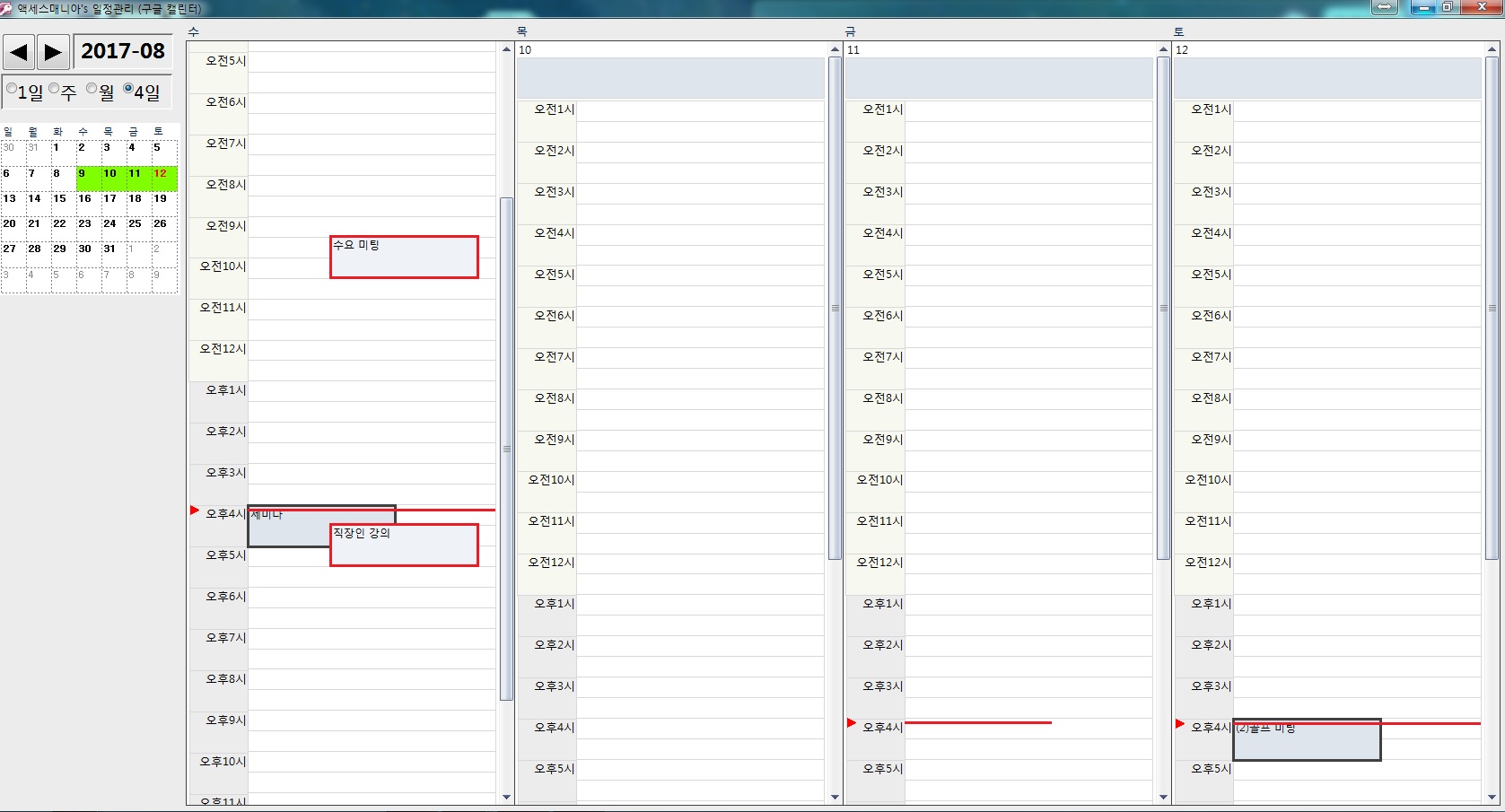Screen dimensions: 1505x812
Task: Open the 직장인 강의 event
Action: click(x=404, y=545)
